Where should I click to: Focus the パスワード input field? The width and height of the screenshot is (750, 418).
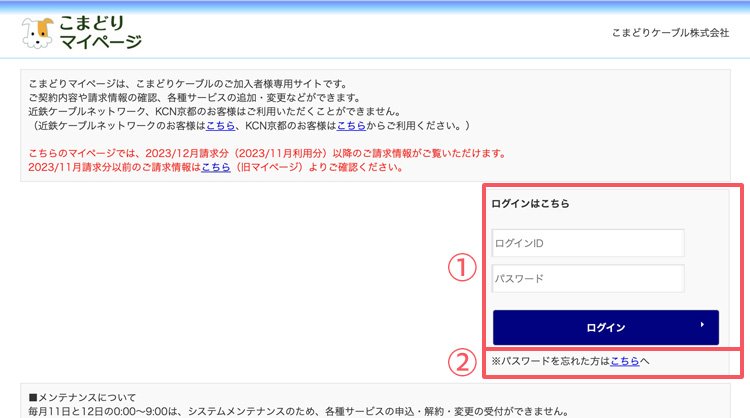pyautogui.click(x=588, y=278)
